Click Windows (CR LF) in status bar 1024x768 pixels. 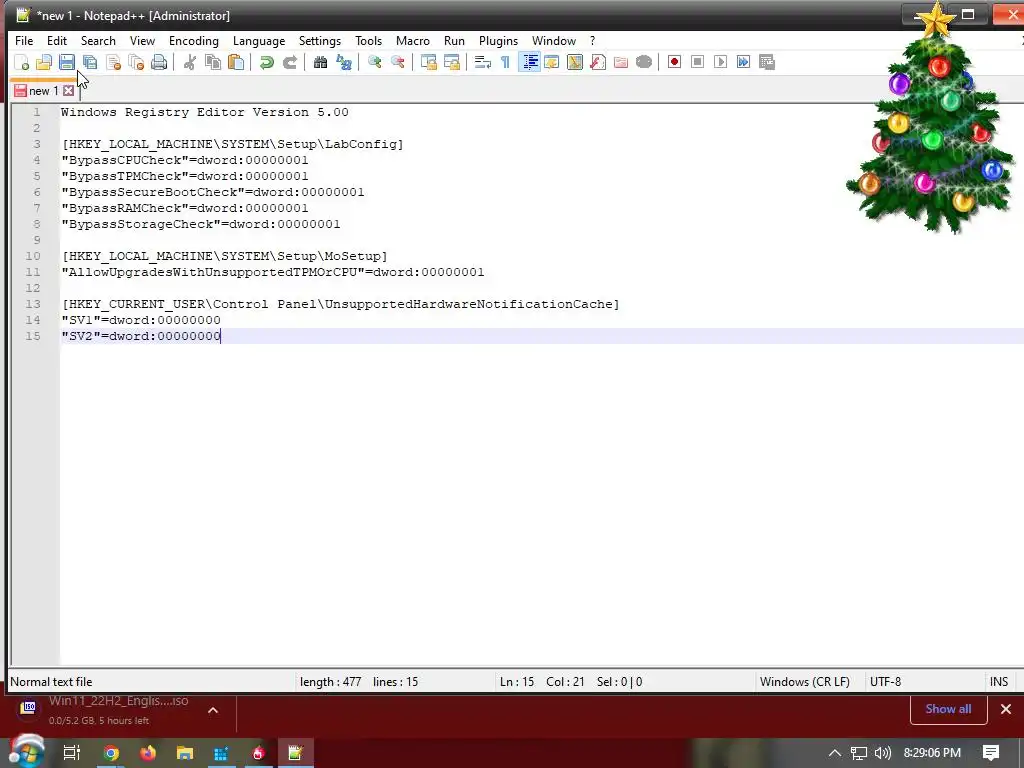coord(805,682)
